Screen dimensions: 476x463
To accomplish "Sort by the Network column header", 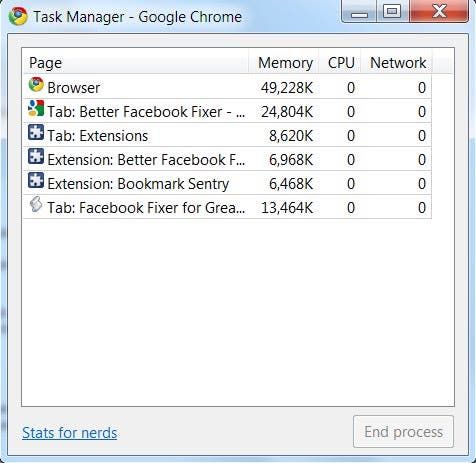I will [396, 62].
